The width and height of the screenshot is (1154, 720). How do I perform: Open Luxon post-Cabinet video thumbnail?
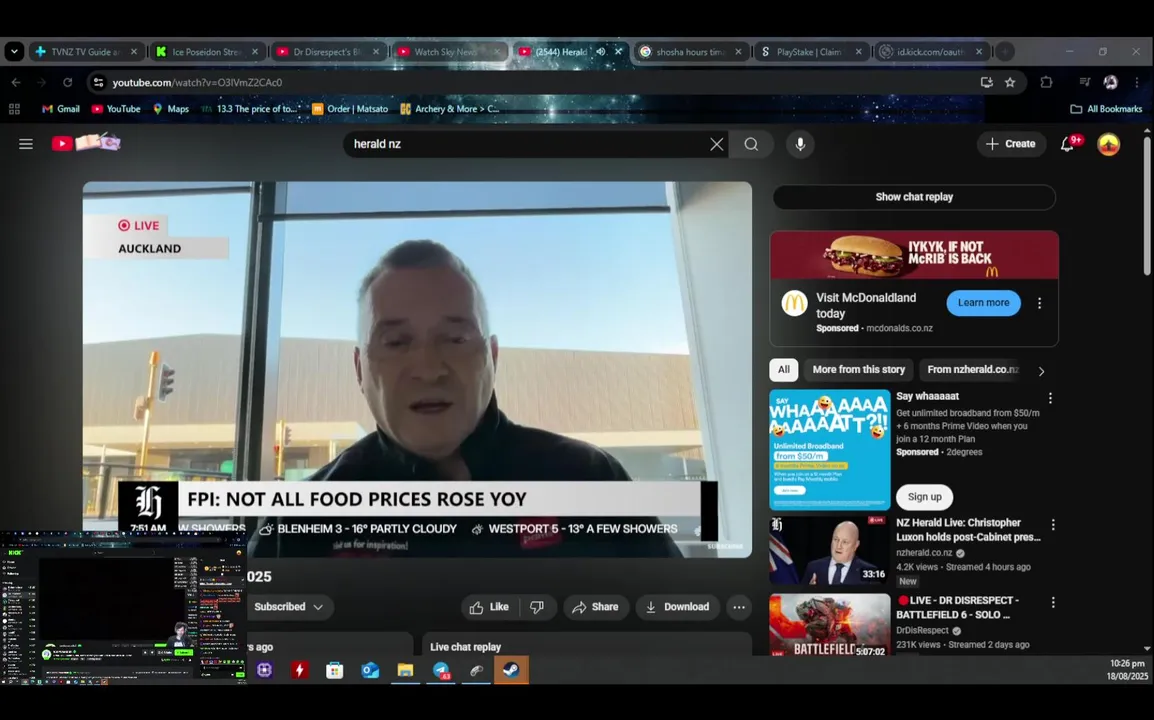pos(829,551)
